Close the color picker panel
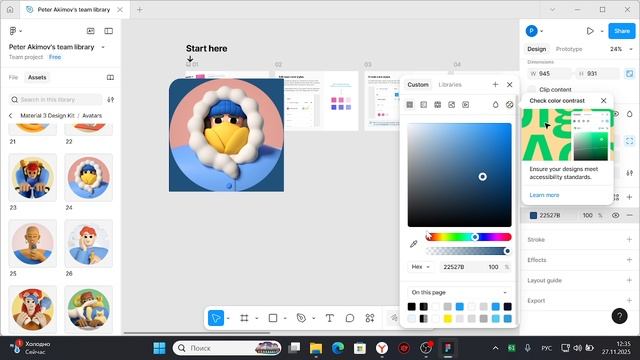Screen dimensions: 640x360 [509, 84]
